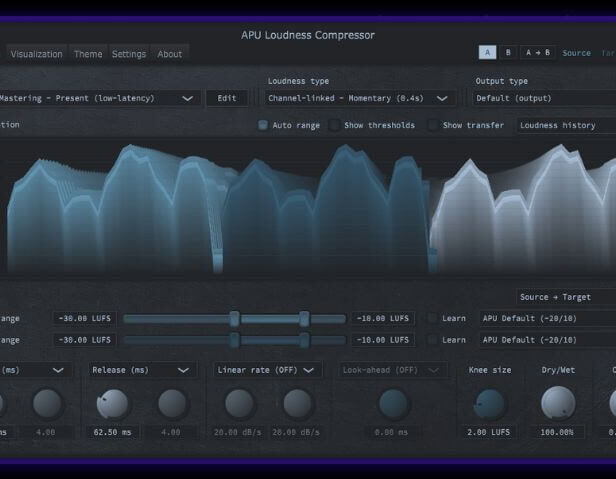This screenshot has width=616, height=479.
Task: Click the first Linear rate knob
Action: coord(239,404)
